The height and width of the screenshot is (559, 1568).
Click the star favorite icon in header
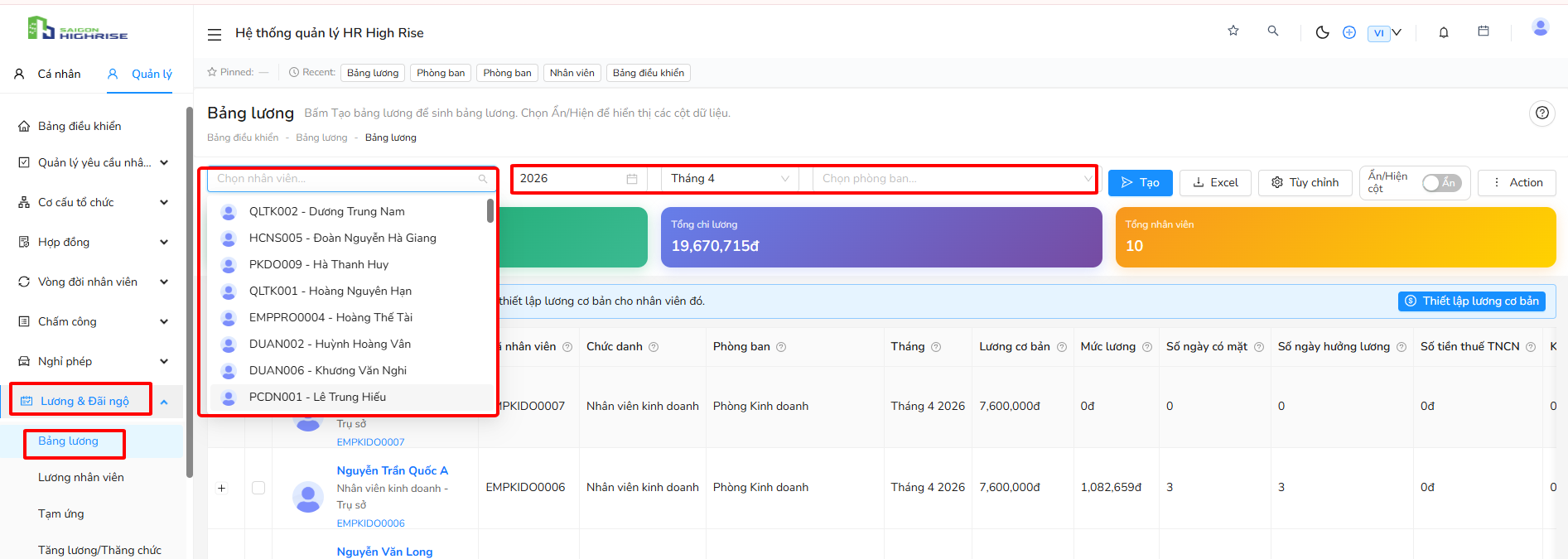pyautogui.click(x=1233, y=31)
